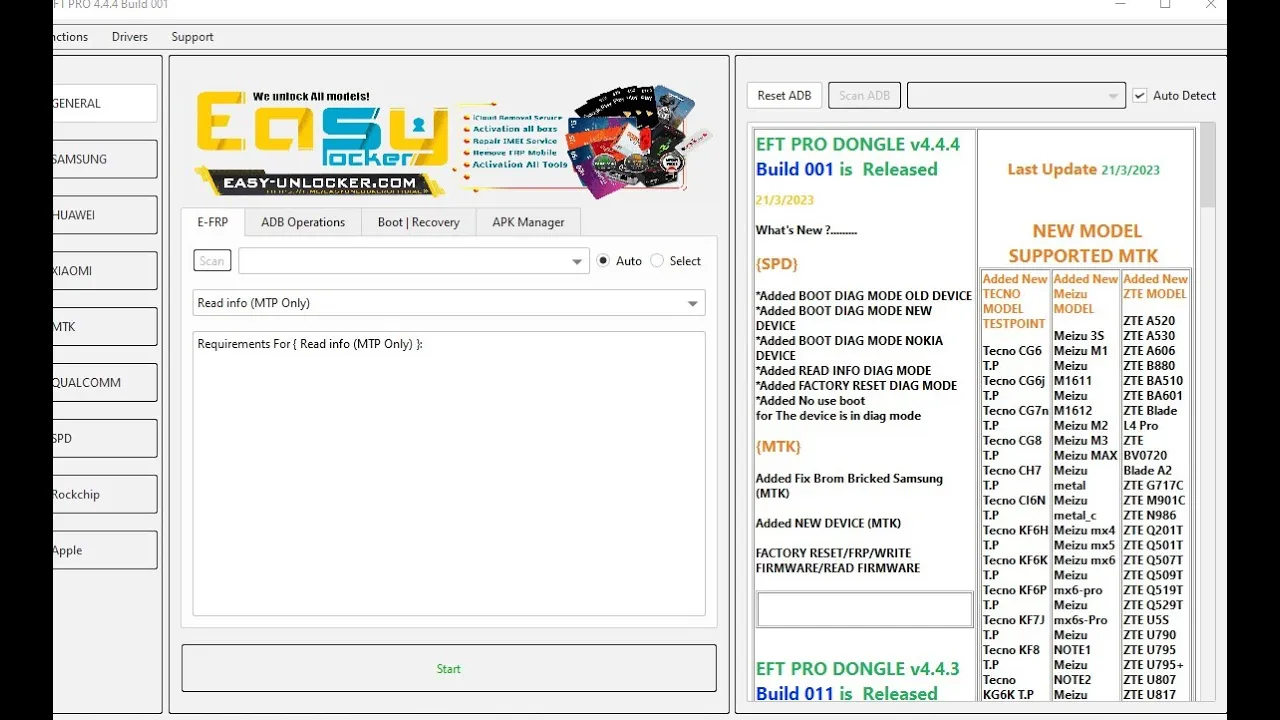Click 'Last Update 21/3/2023' text
Screen dimensions: 1280x720
1083,169
